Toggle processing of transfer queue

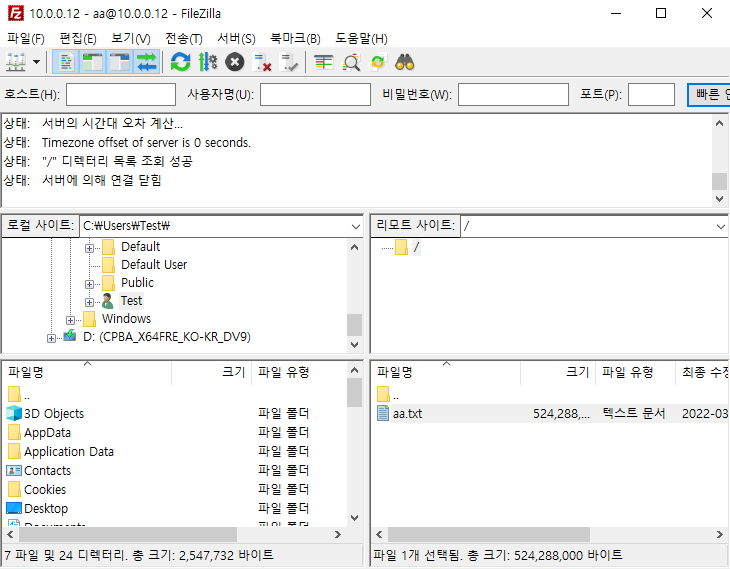208,62
